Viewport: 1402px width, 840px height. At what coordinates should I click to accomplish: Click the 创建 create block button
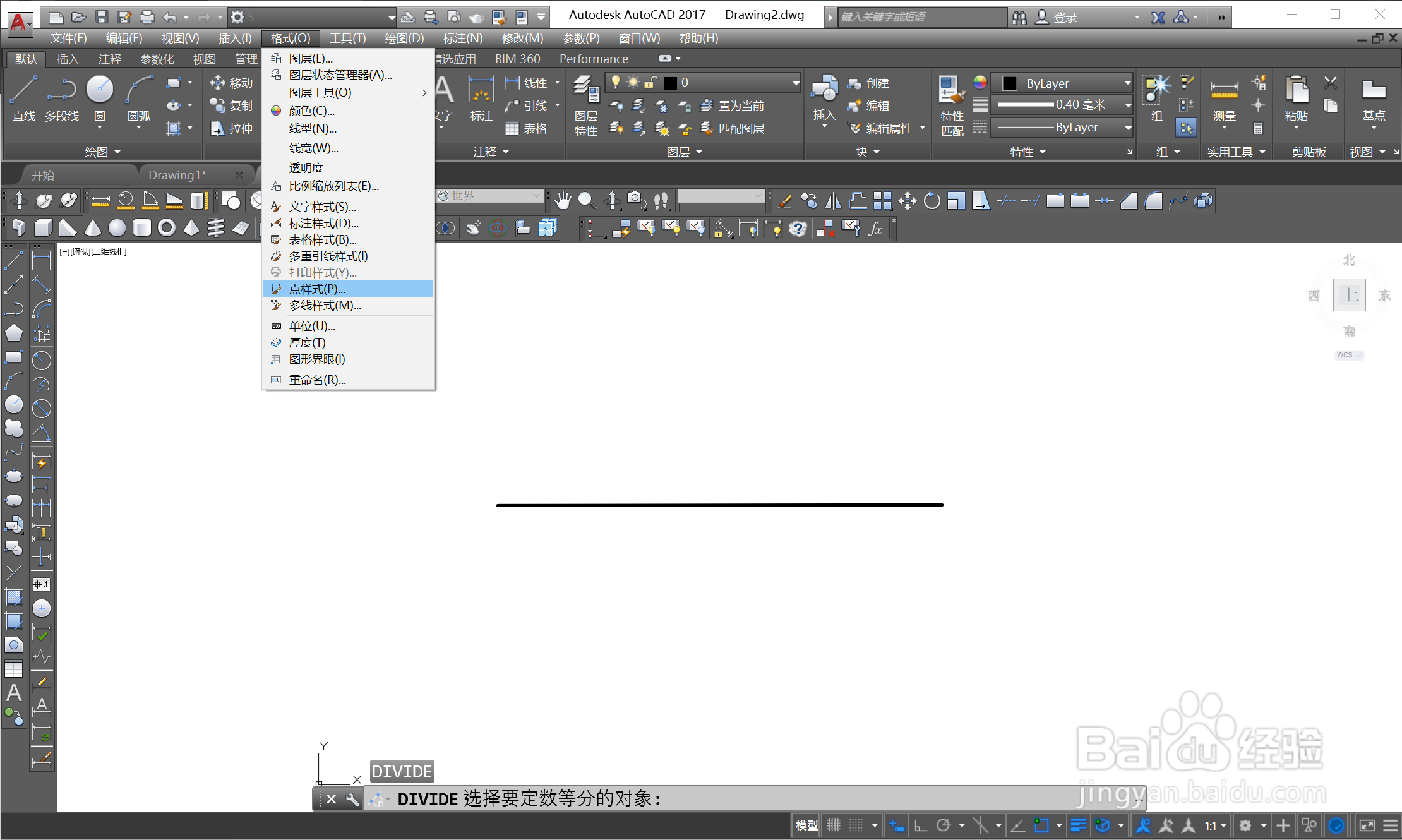868,83
